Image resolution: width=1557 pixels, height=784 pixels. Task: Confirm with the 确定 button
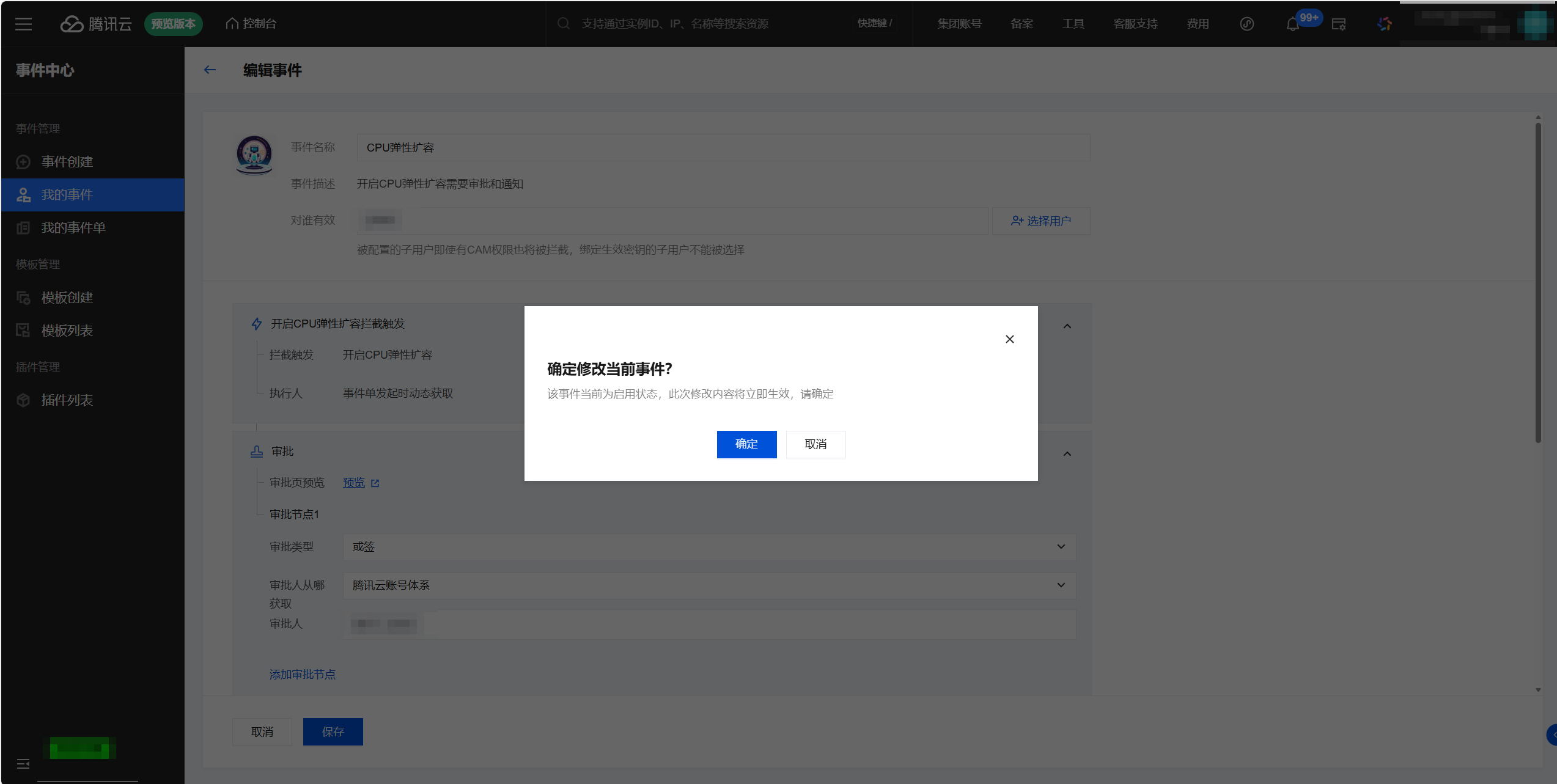[746, 444]
